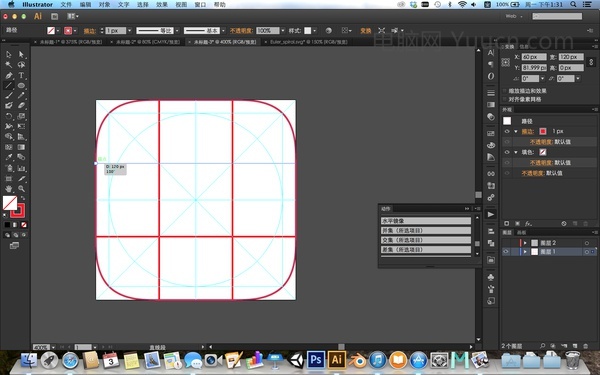Select the Zoom tool
Viewport: 600px width, 375px height.
[21, 189]
